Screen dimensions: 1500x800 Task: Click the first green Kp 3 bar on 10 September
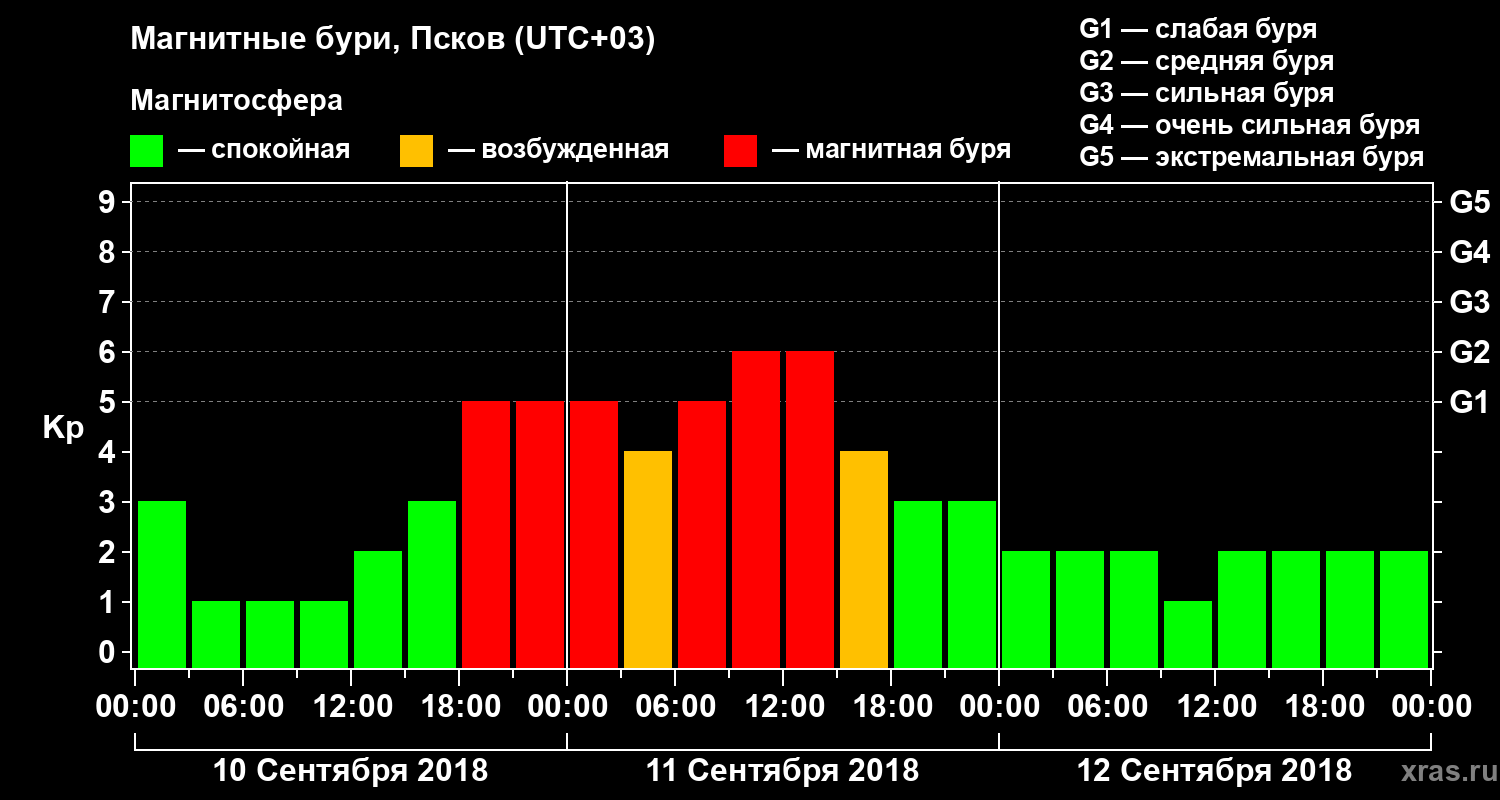tap(162, 584)
